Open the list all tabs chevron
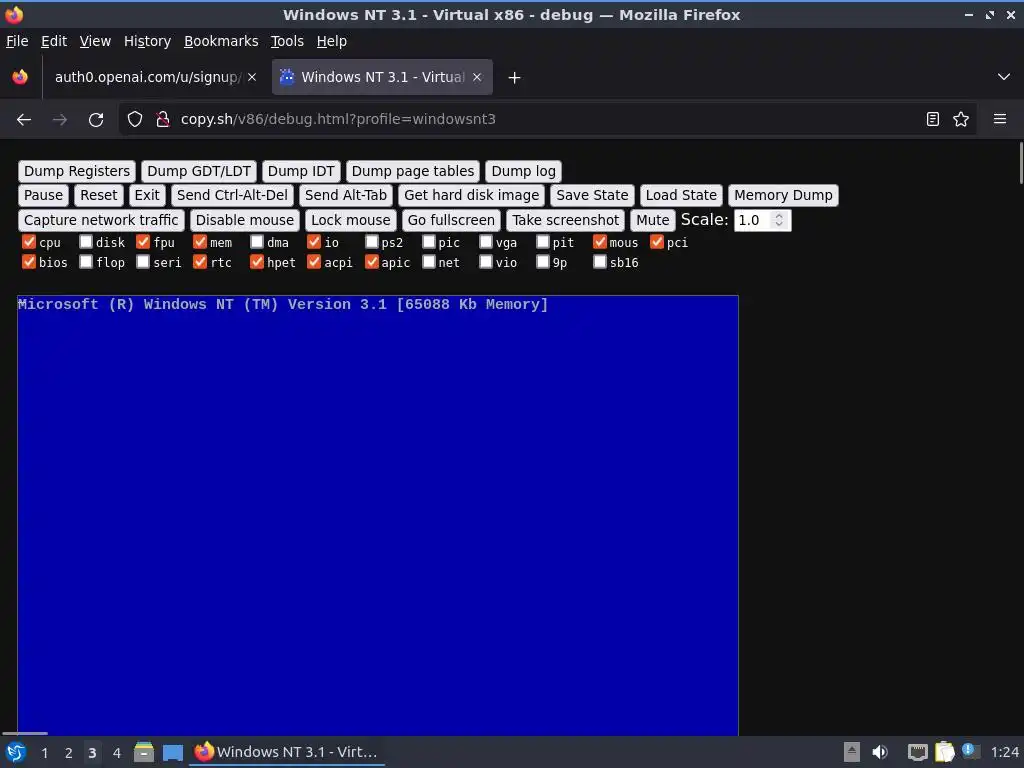The image size is (1024, 768). click(1004, 77)
